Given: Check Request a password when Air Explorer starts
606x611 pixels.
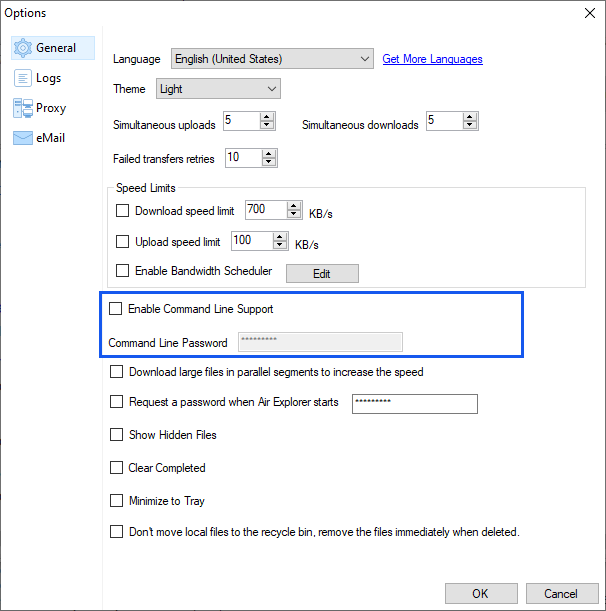Looking at the screenshot, I should coord(116,402).
